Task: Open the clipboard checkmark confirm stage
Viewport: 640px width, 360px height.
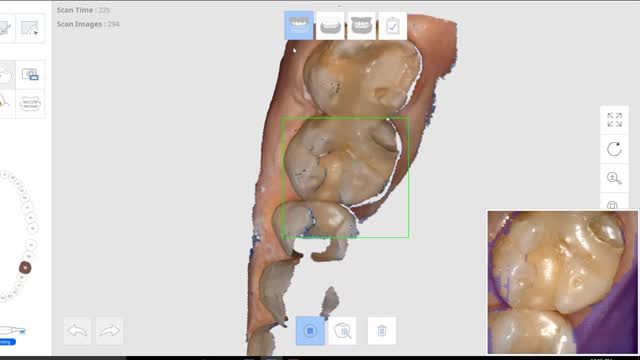Action: pos(393,26)
